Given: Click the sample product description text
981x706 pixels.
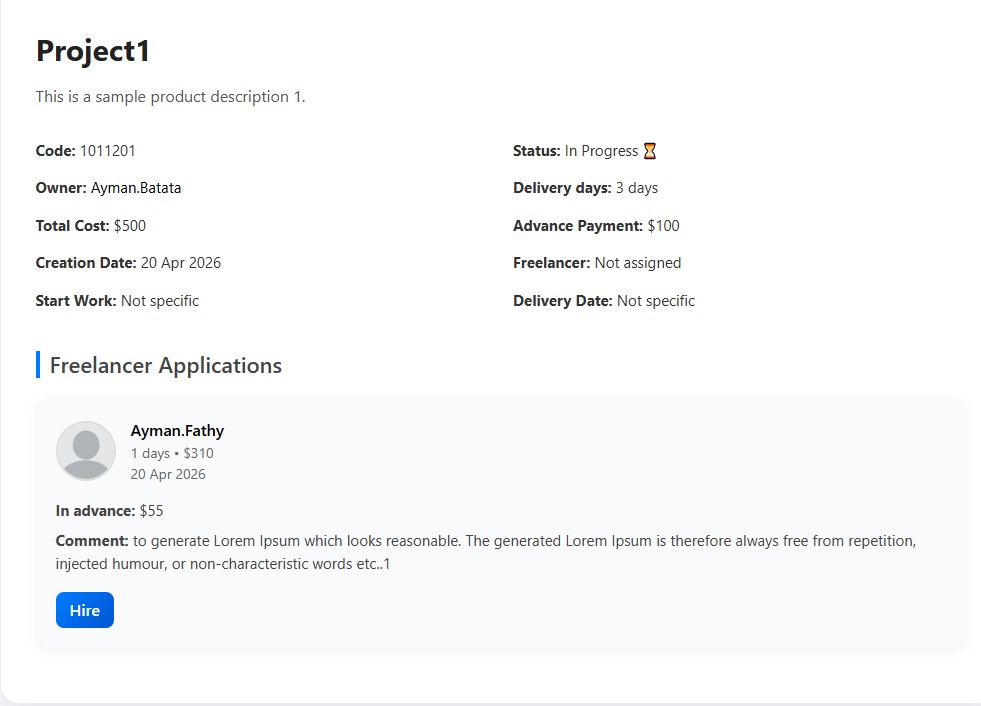Looking at the screenshot, I should [x=170, y=97].
